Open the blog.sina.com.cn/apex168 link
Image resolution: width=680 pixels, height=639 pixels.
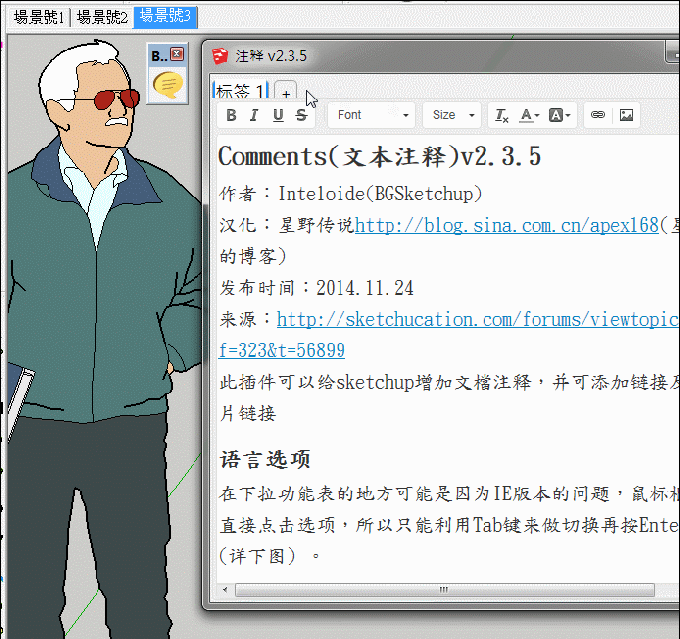coord(506,225)
